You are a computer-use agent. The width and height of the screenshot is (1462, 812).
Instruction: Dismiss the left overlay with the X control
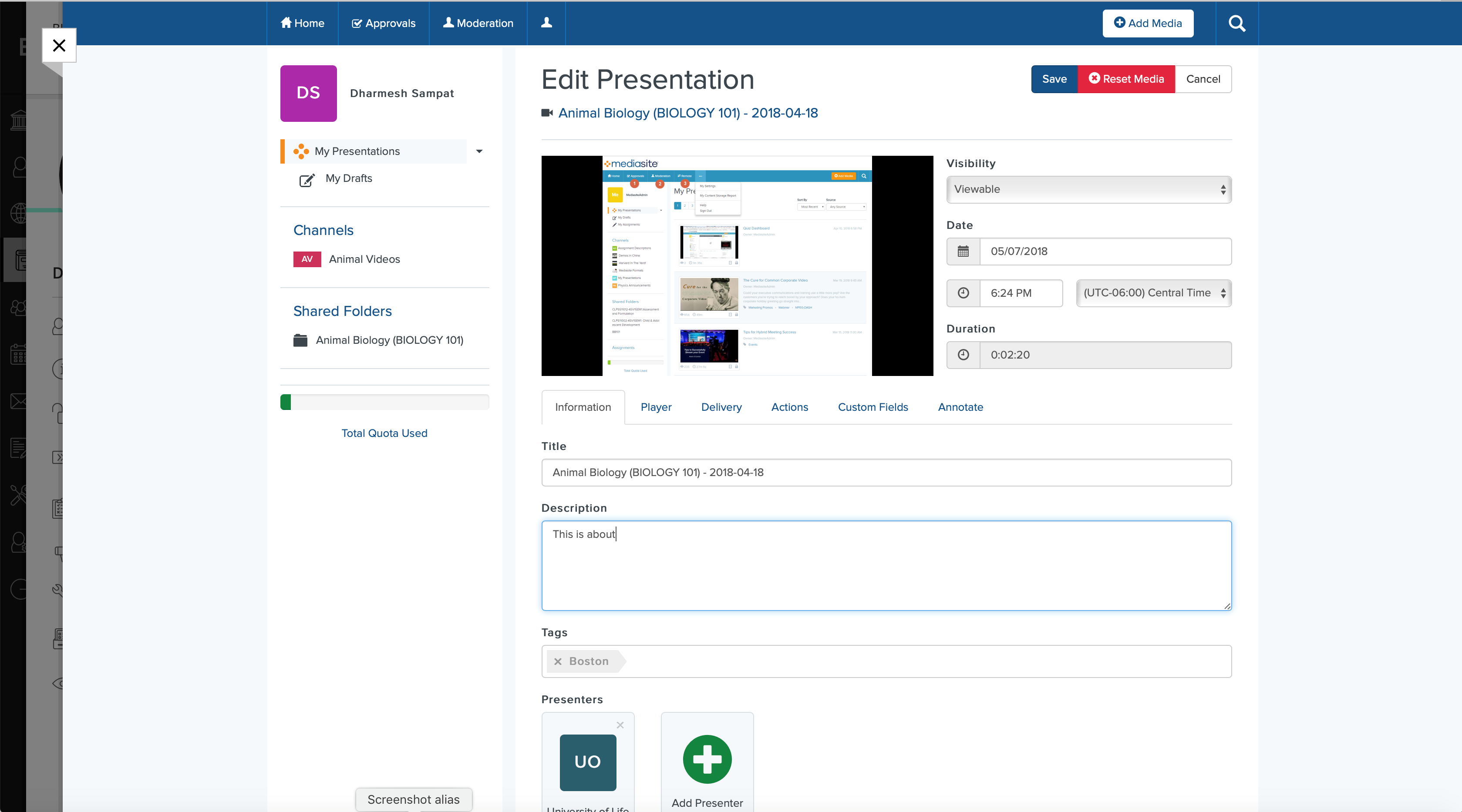[x=59, y=45]
